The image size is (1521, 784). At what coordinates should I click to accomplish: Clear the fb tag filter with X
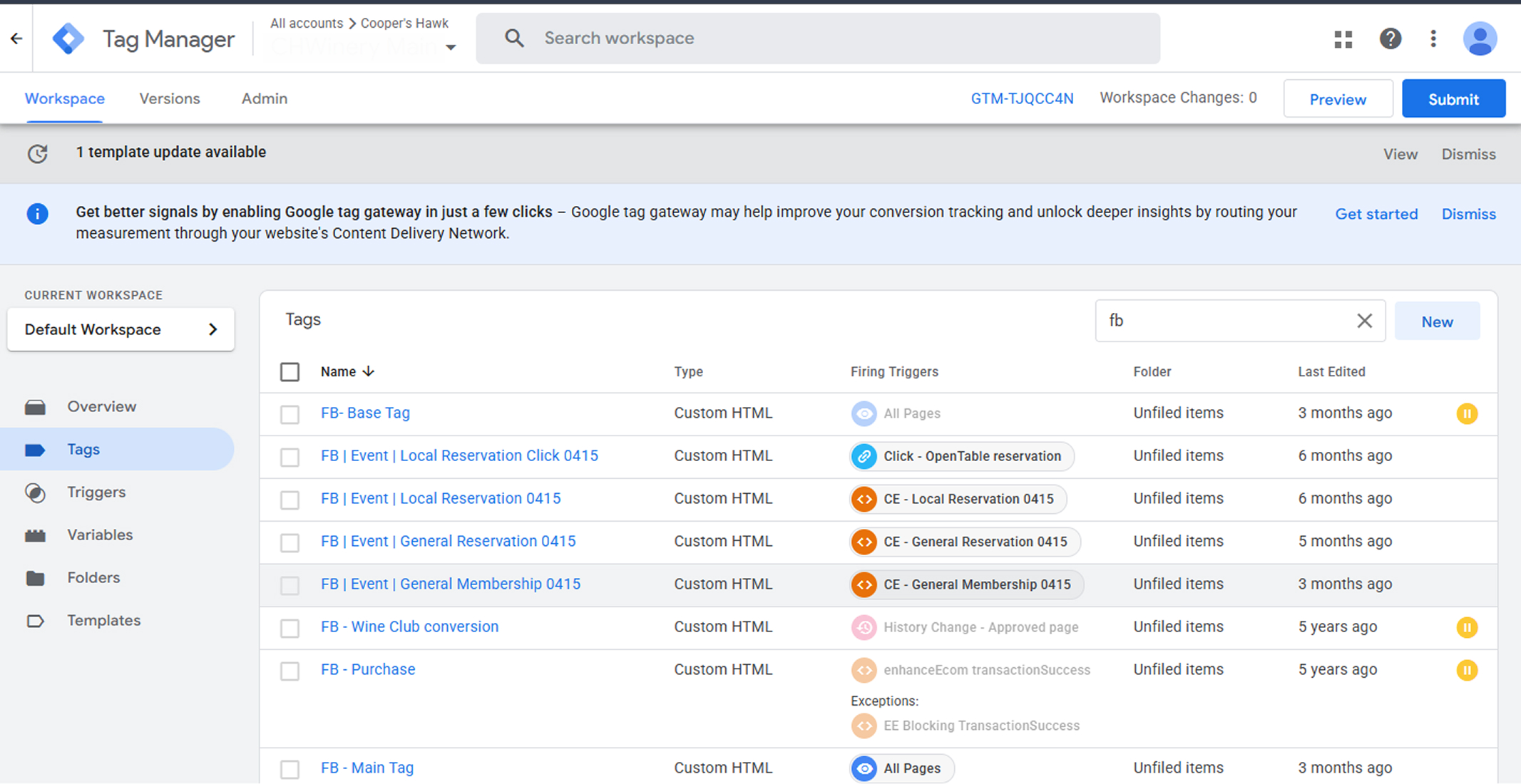pos(1364,321)
